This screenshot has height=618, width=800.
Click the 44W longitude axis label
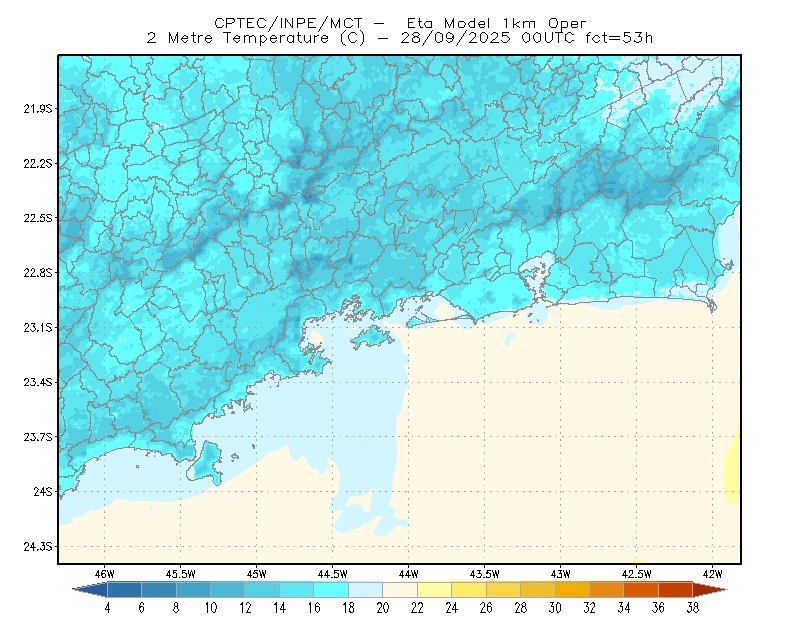409,574
